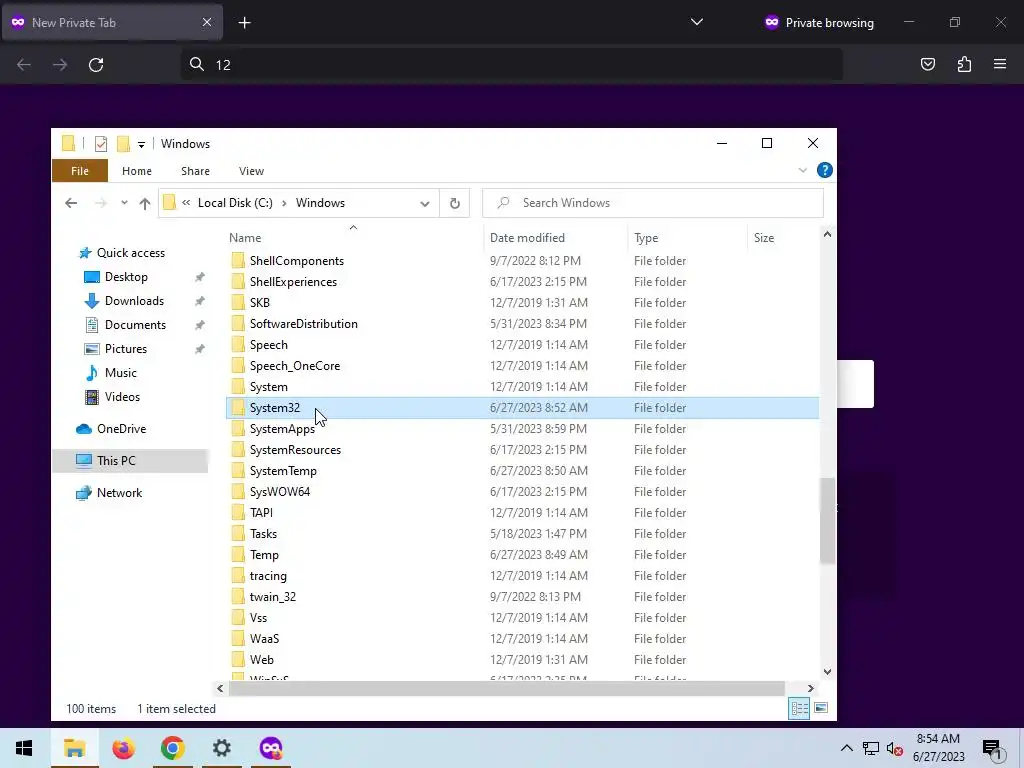Image resolution: width=1024 pixels, height=768 pixels.
Task: Open the list all tabs chevron
Action: (697, 22)
